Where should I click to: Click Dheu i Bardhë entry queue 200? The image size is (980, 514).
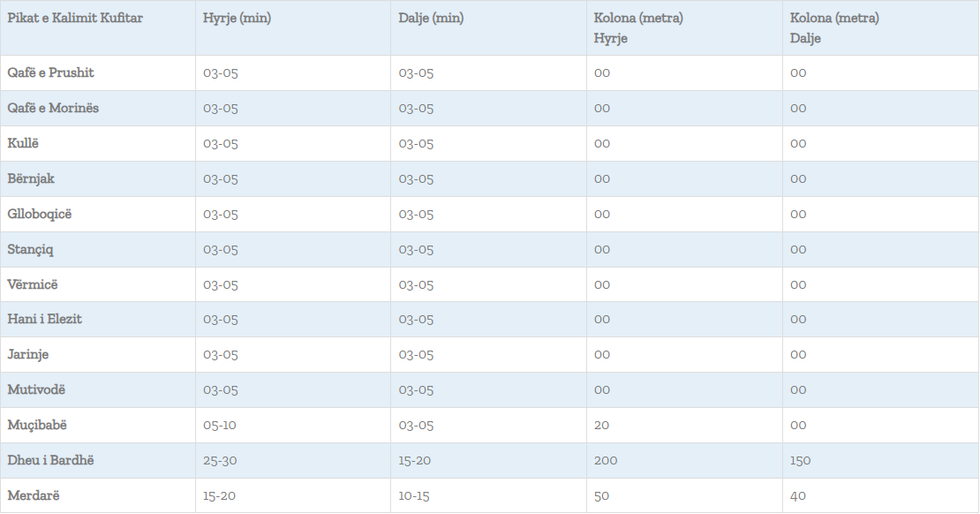pyautogui.click(x=606, y=461)
